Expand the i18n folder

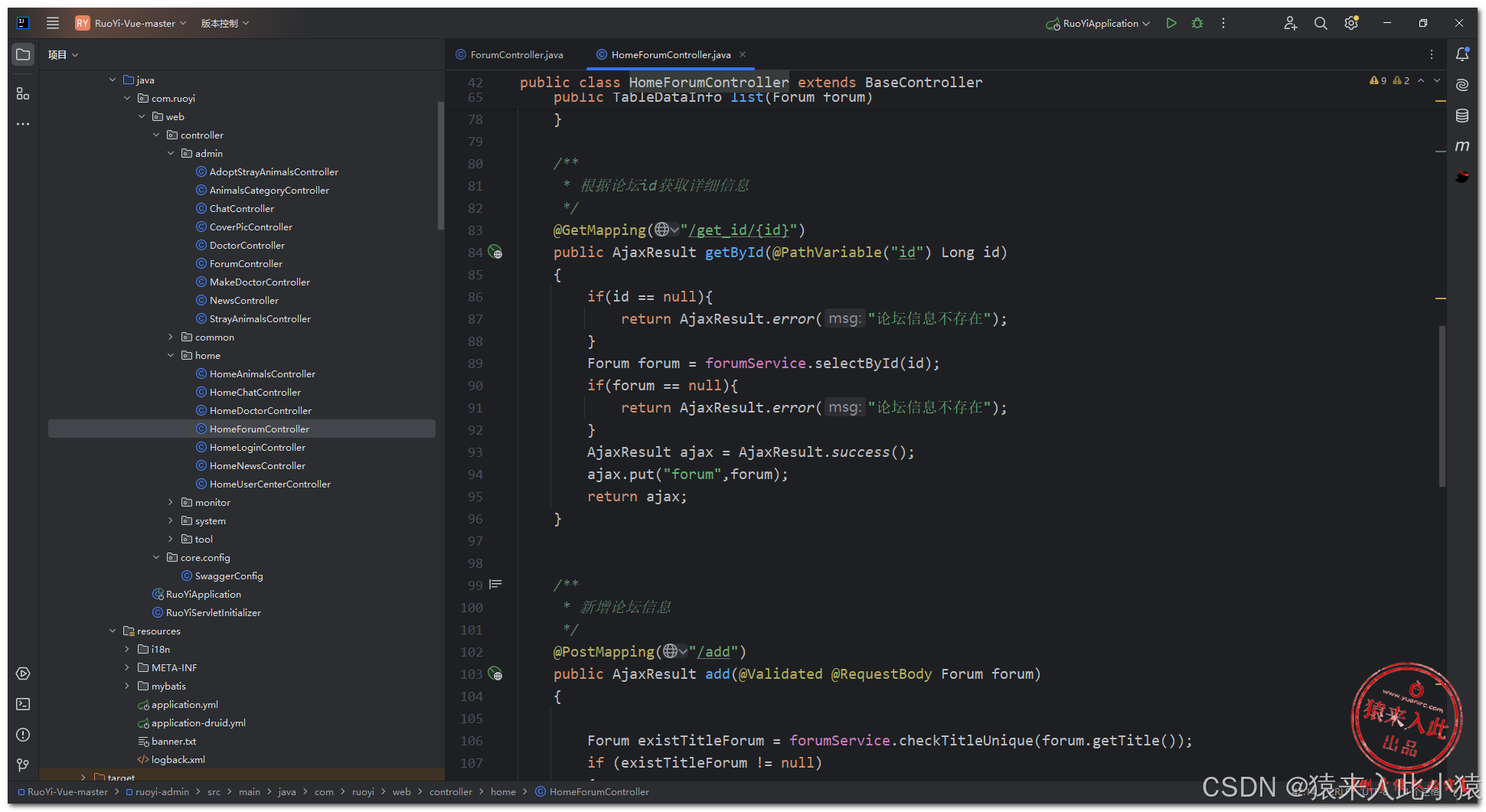point(127,649)
